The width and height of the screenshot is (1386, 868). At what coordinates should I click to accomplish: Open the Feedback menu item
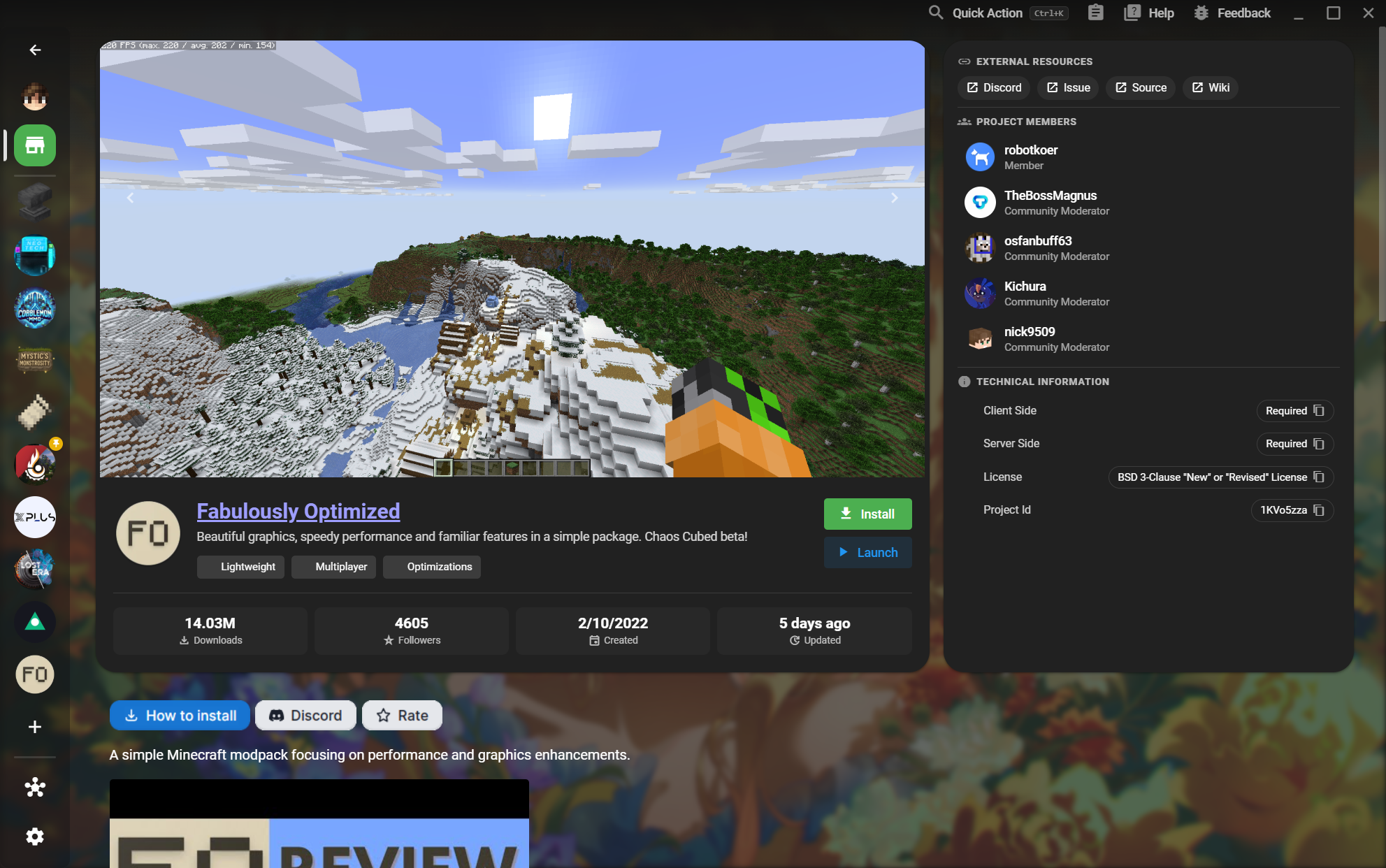(1232, 13)
